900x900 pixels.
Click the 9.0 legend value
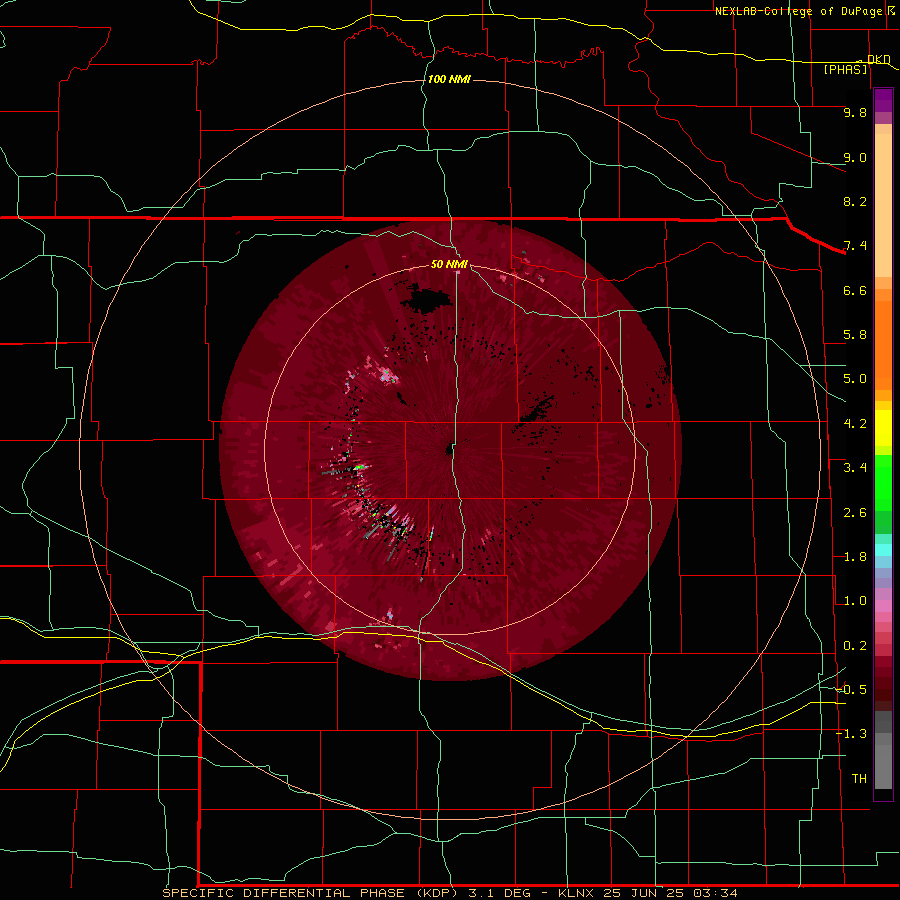(855, 157)
